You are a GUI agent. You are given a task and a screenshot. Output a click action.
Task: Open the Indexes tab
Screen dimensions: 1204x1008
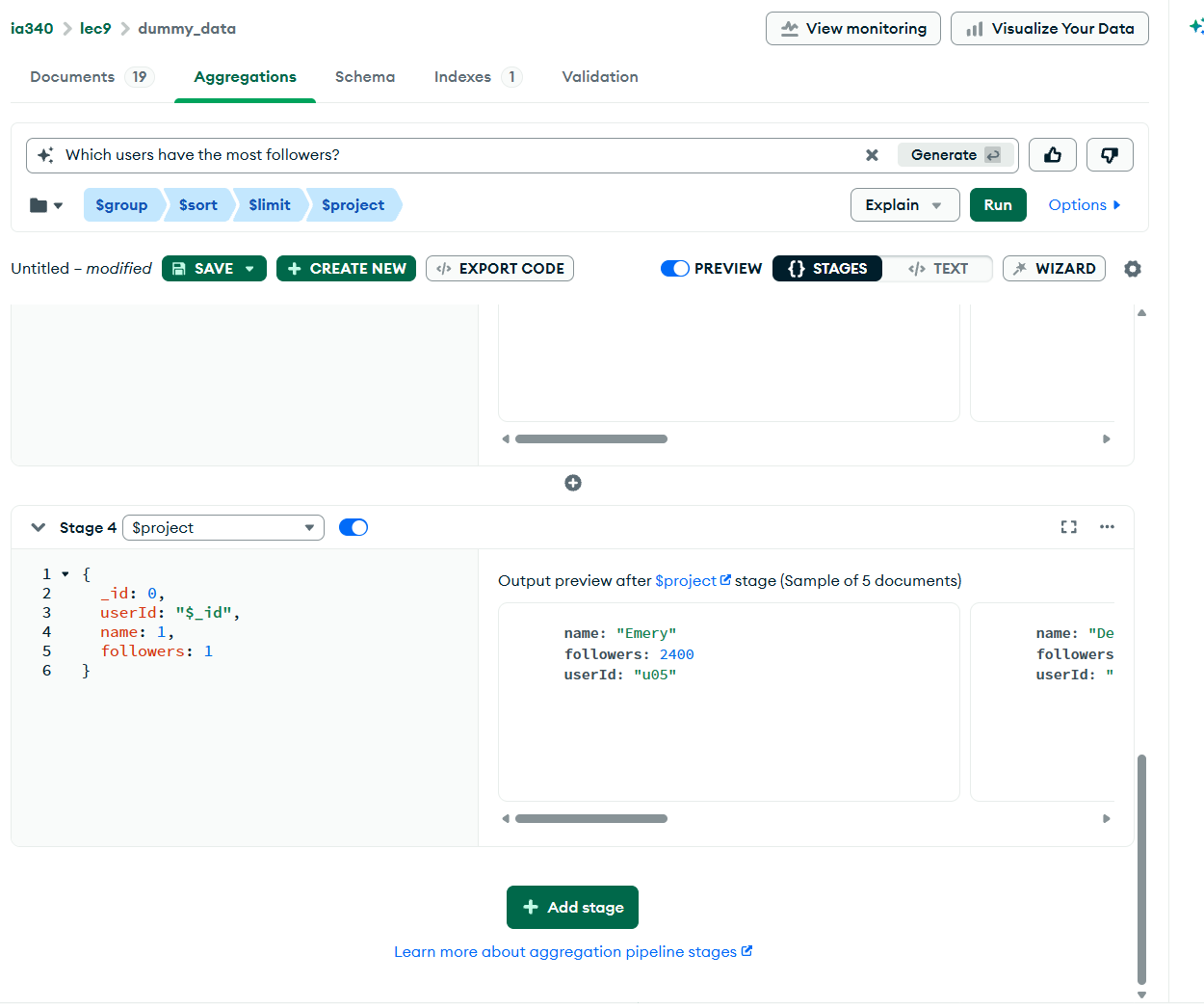click(x=478, y=77)
